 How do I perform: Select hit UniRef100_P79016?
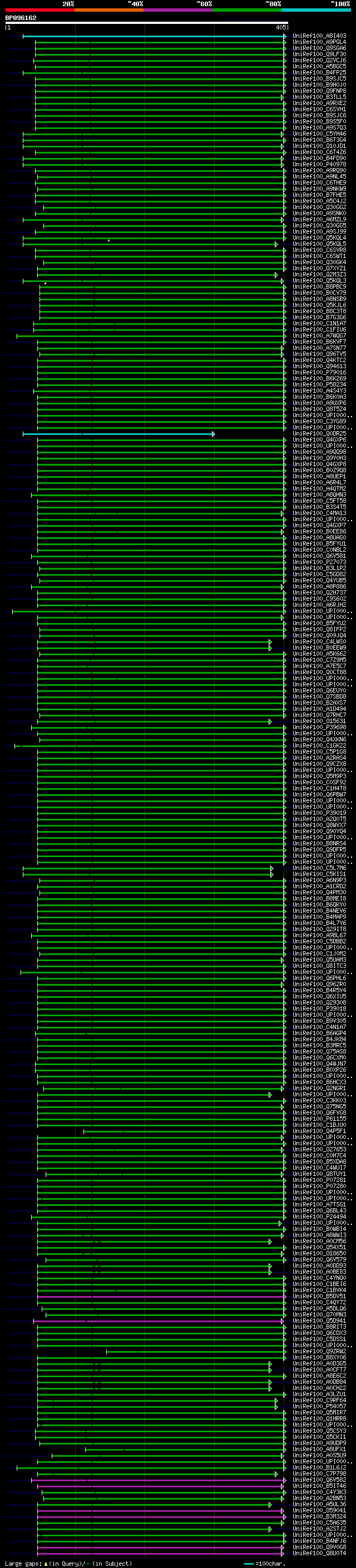[319, 373]
